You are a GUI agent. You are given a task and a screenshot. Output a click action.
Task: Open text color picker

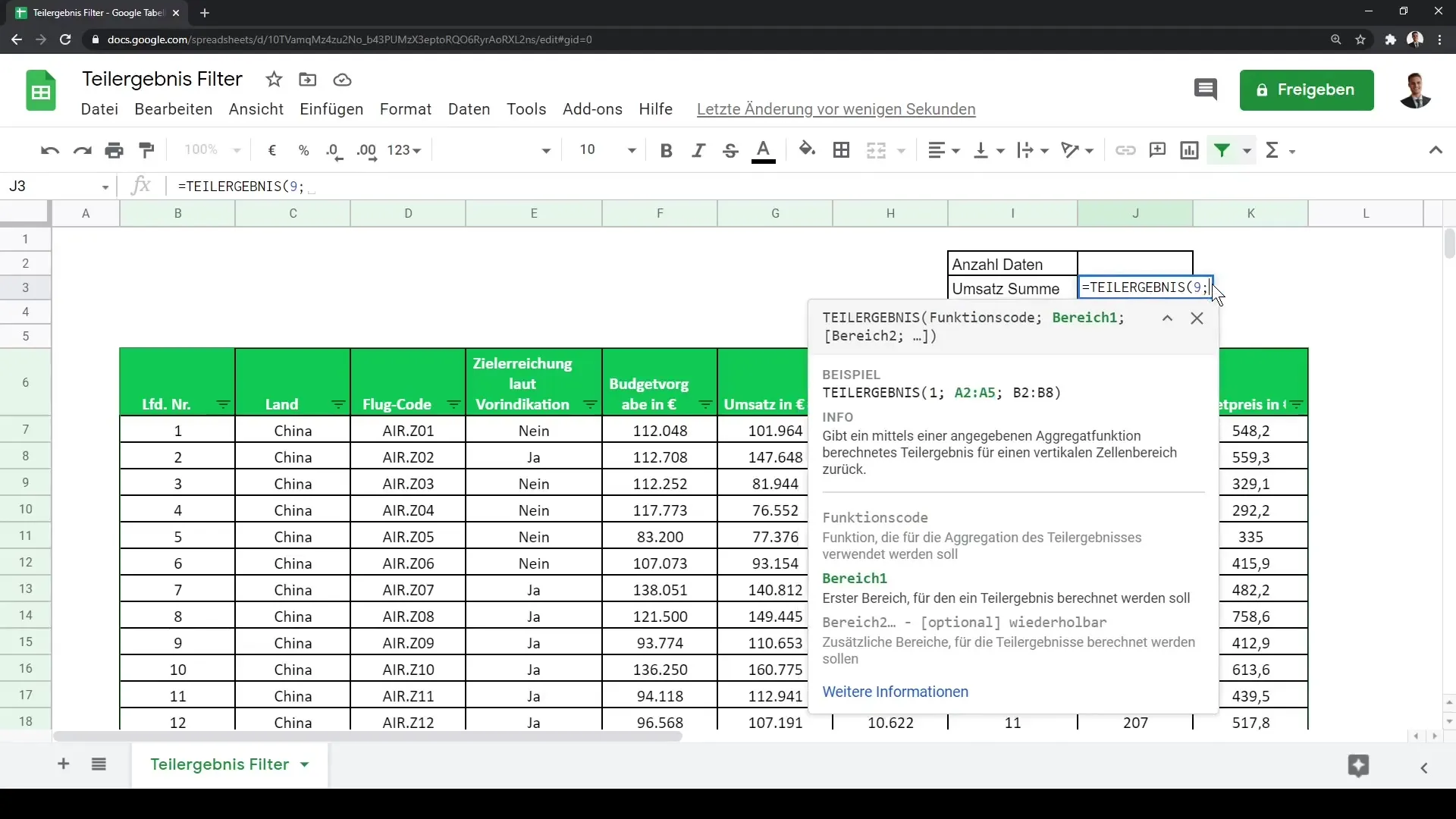click(764, 150)
